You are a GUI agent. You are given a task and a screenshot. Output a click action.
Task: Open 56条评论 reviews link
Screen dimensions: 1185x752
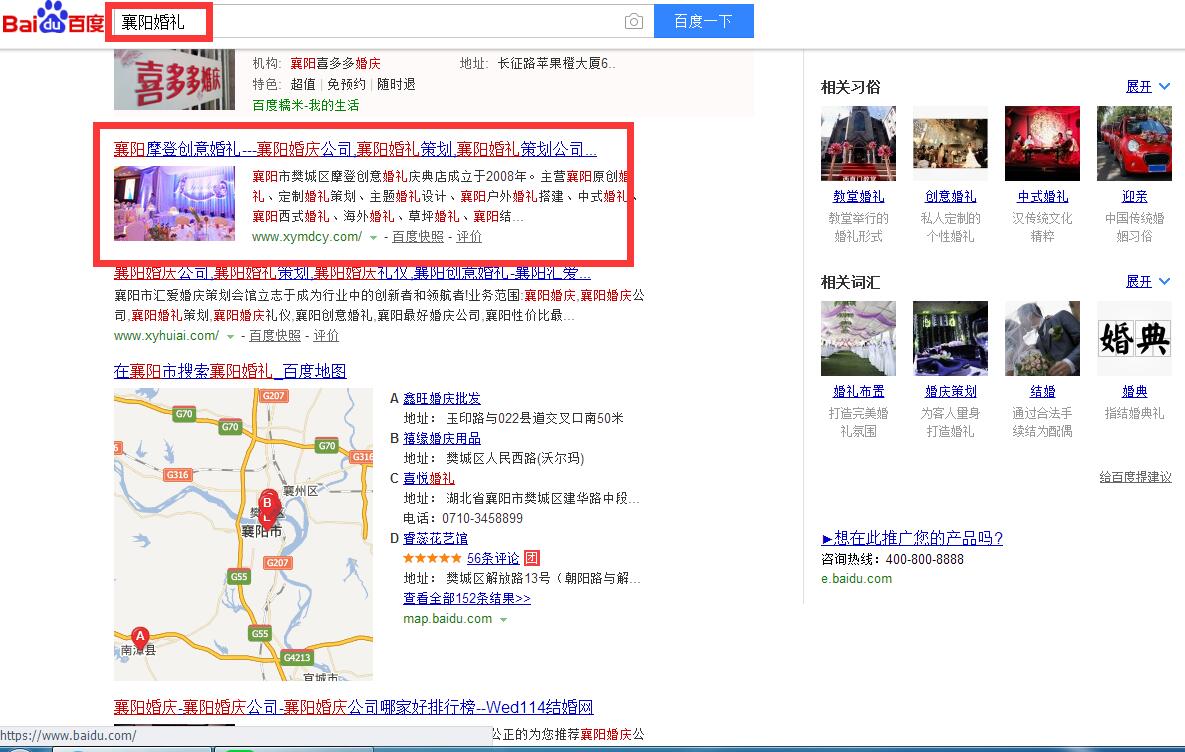click(x=493, y=559)
